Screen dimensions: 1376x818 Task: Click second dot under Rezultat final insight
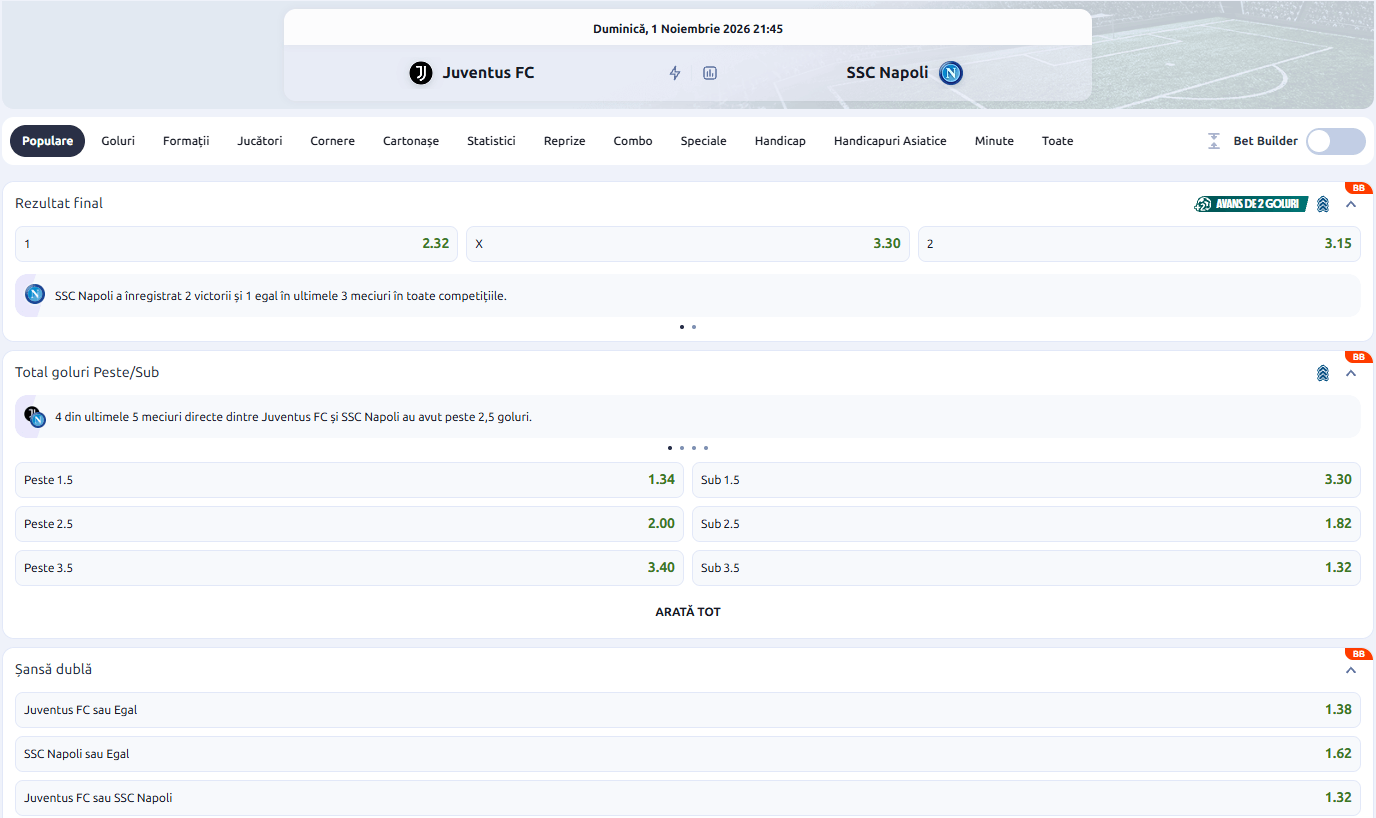point(694,327)
